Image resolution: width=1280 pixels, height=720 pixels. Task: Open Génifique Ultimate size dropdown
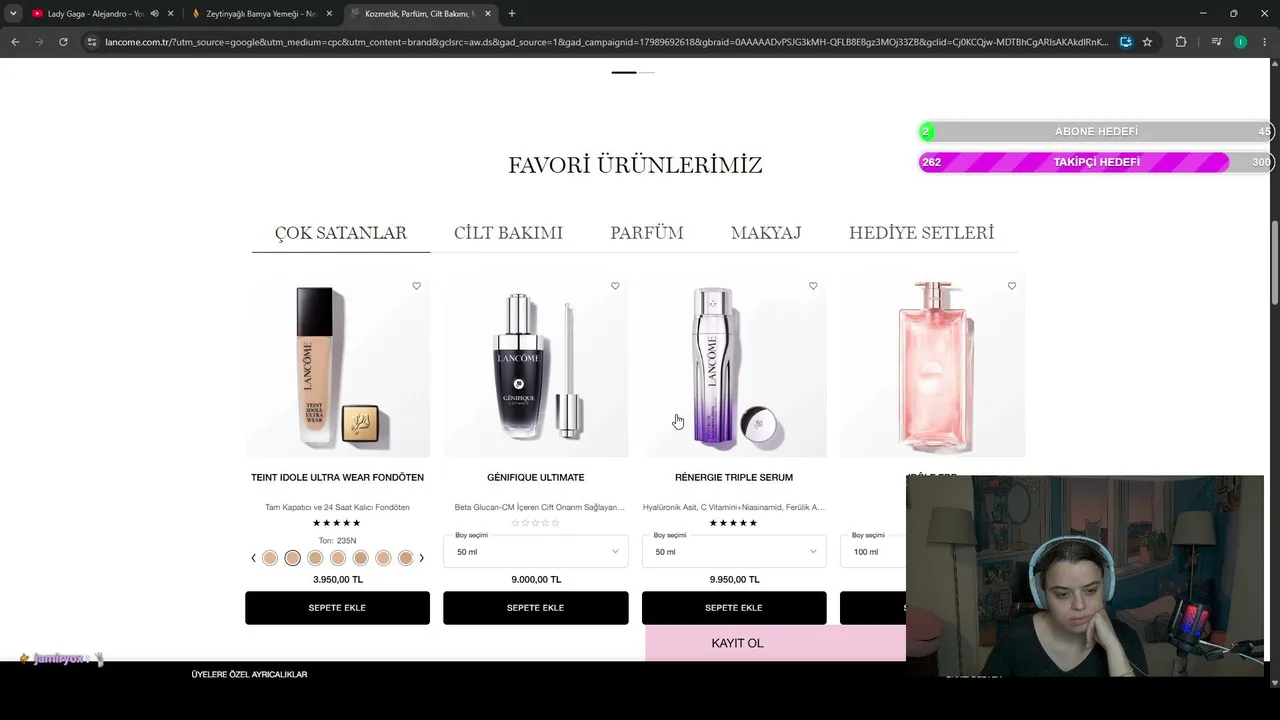pyautogui.click(x=536, y=551)
